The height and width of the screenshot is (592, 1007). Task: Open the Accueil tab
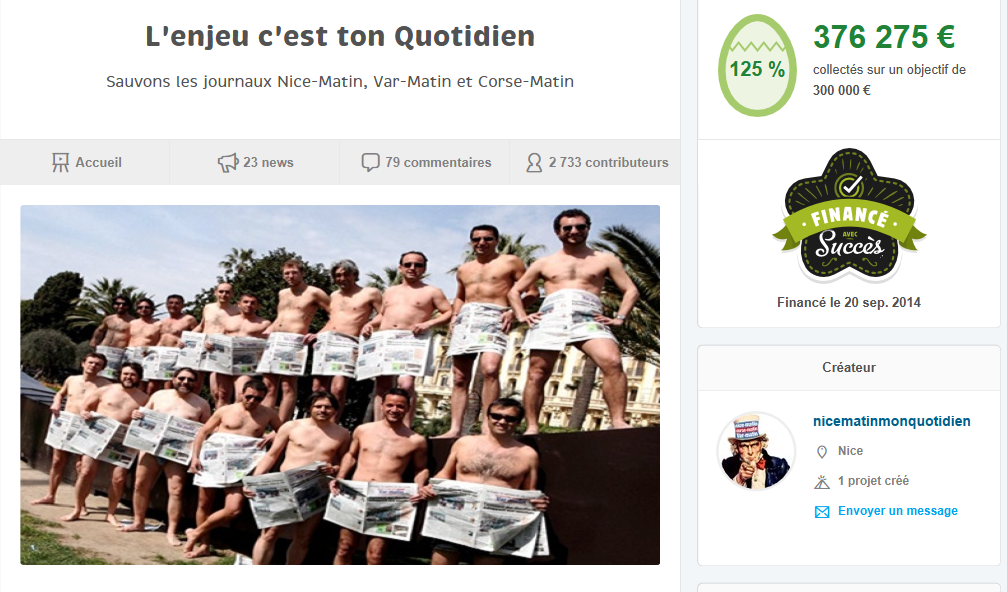click(85, 162)
